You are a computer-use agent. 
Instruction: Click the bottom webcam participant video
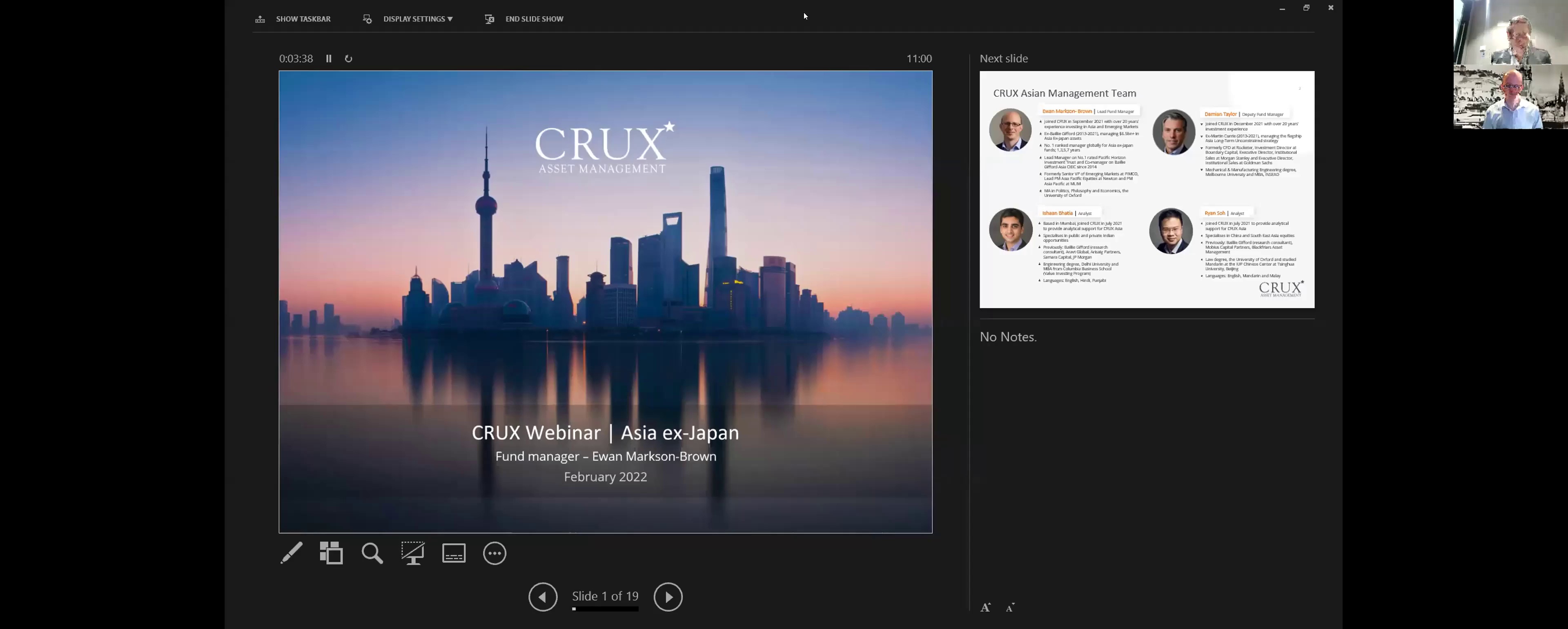[x=1511, y=97]
